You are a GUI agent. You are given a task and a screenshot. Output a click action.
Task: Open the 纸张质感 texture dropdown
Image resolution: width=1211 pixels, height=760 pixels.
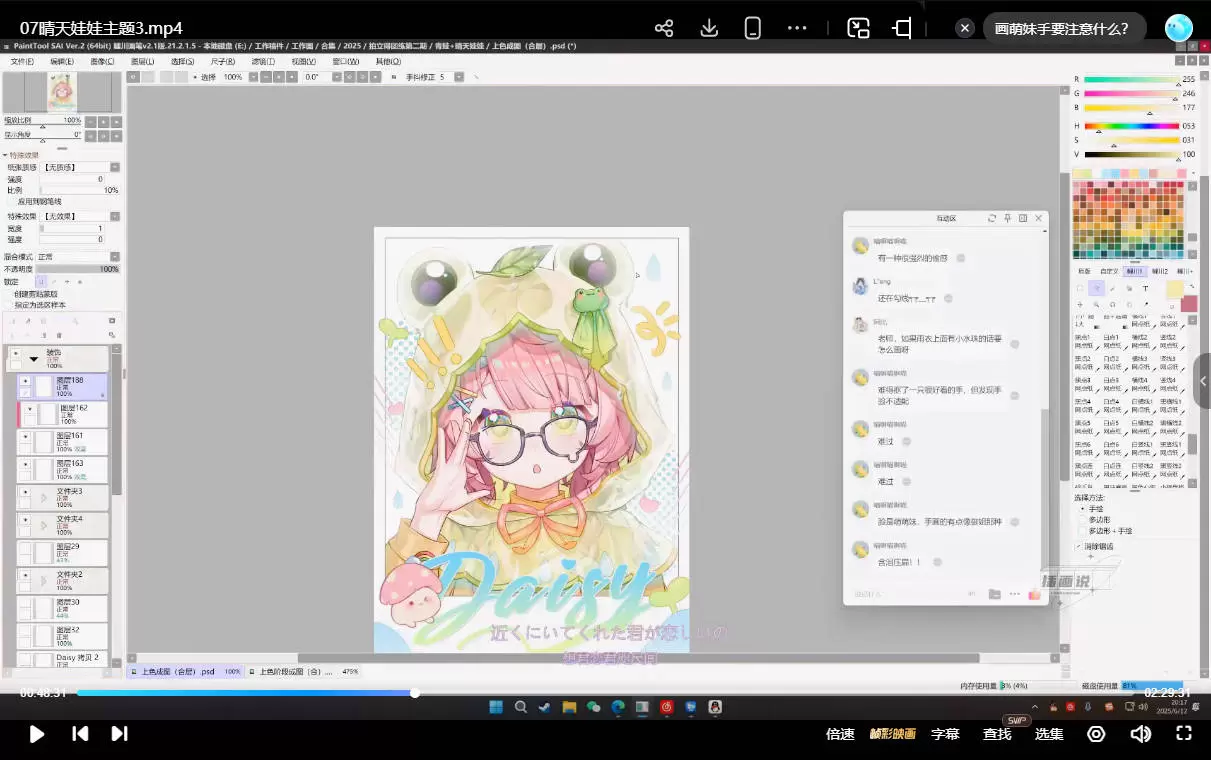pos(114,167)
